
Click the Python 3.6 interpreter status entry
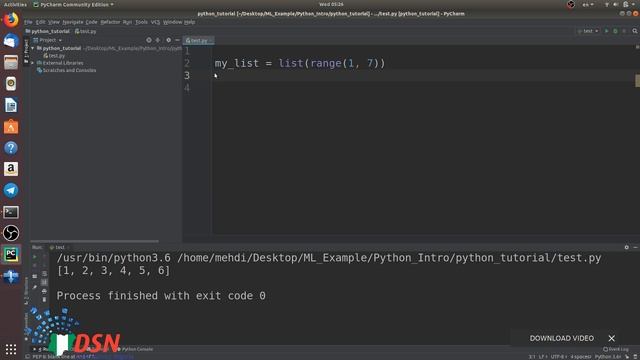[x=608, y=357]
